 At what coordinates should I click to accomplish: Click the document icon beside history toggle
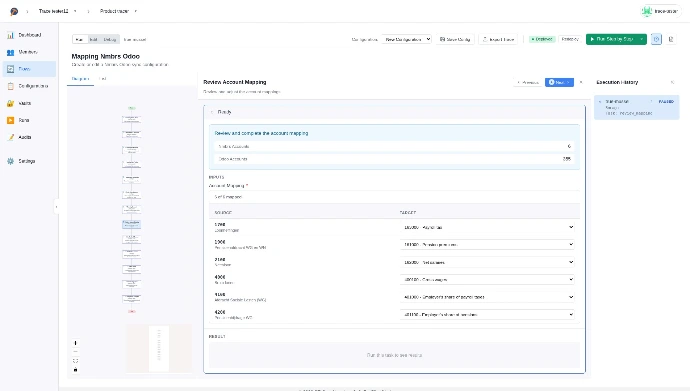point(671,39)
